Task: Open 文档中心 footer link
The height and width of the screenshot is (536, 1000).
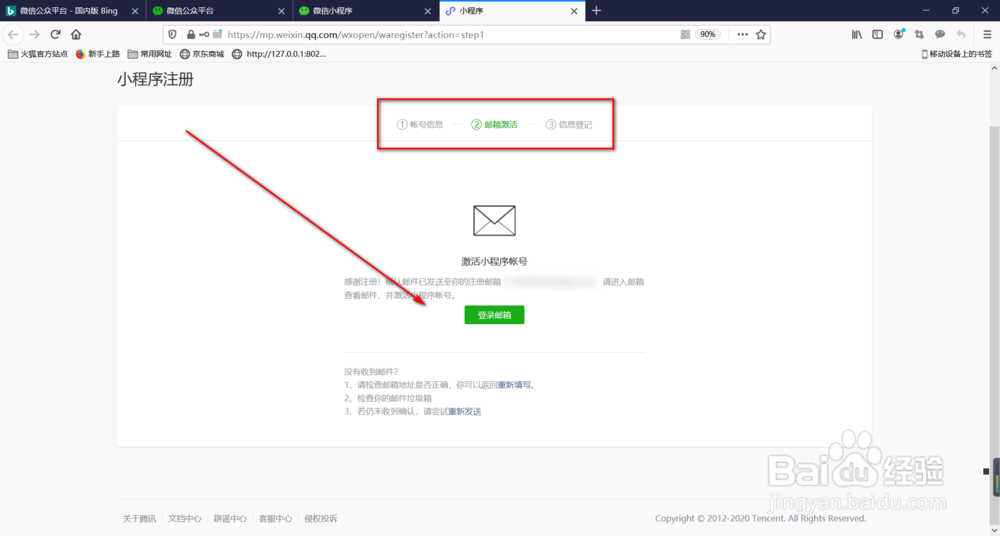Action: click(x=185, y=519)
